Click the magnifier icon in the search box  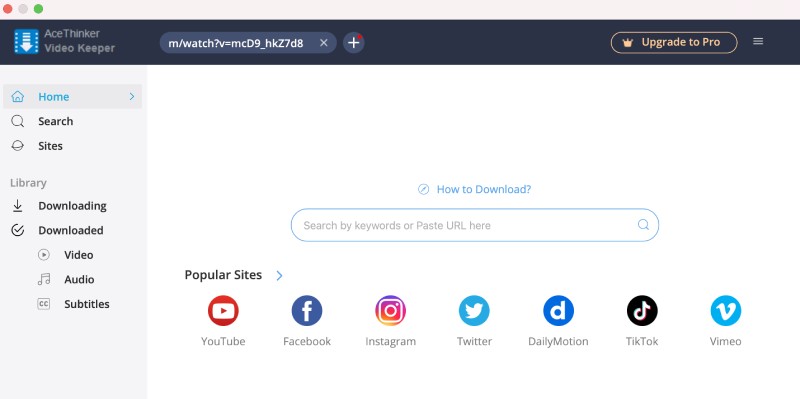[643, 225]
